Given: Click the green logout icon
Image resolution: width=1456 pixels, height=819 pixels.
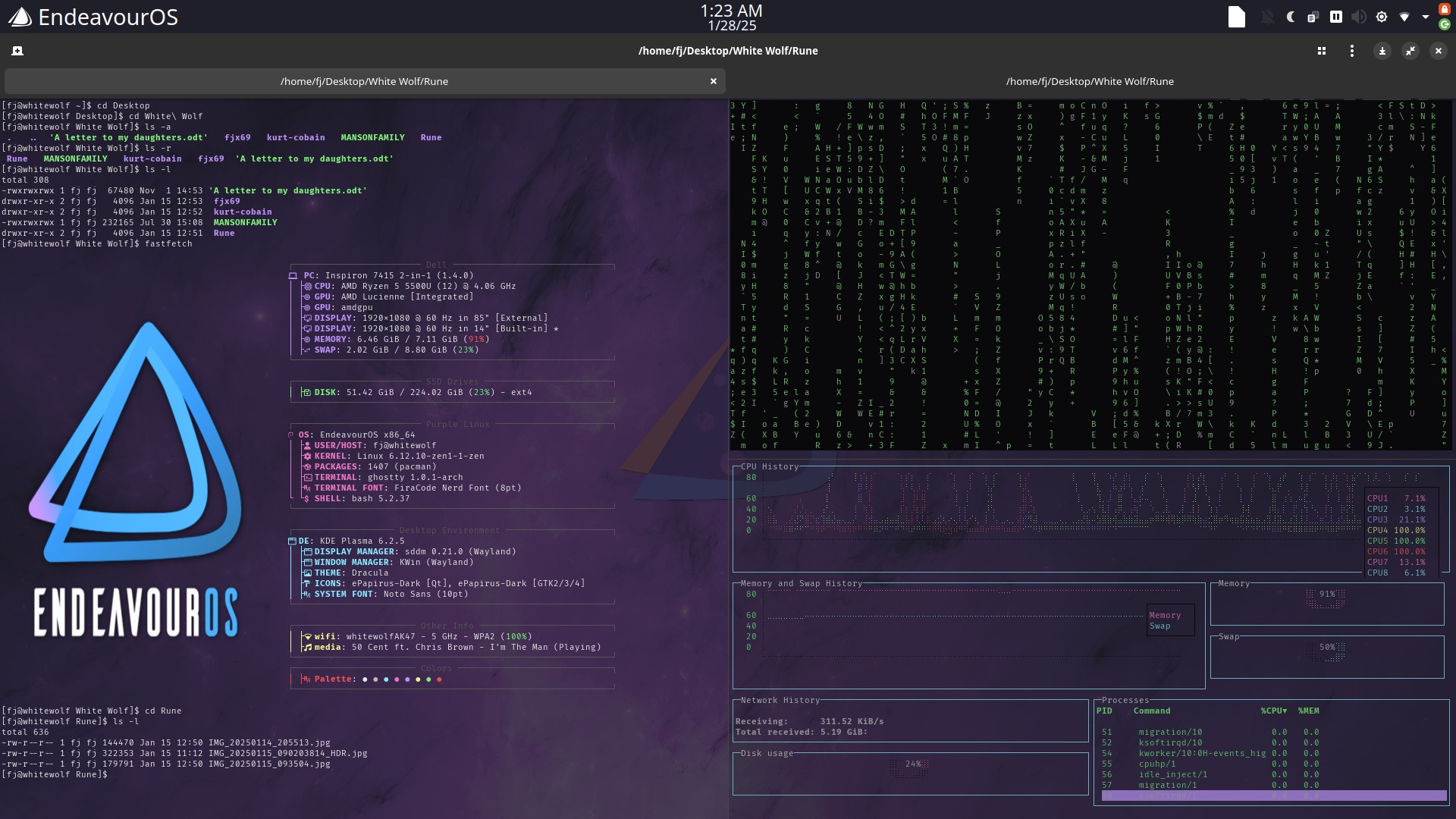Looking at the screenshot, I should pos(1445,25).
